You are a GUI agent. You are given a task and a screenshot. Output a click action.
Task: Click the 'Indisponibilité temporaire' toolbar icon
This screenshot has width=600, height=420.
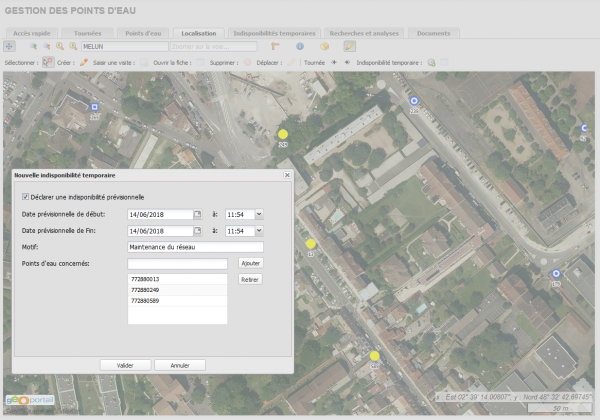pyautogui.click(x=432, y=61)
